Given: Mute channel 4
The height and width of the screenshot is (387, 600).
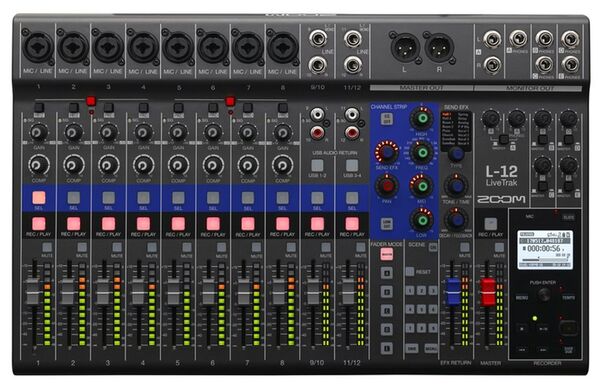Looking at the screenshot, I should pyautogui.click(x=152, y=247).
